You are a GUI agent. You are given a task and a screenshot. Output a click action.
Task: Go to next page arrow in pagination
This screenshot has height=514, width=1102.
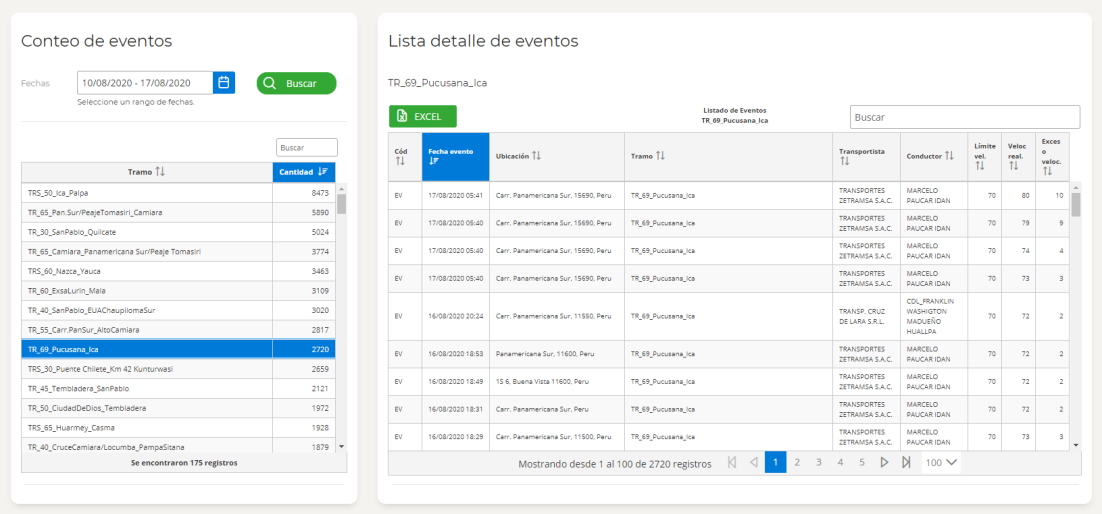pos(884,463)
